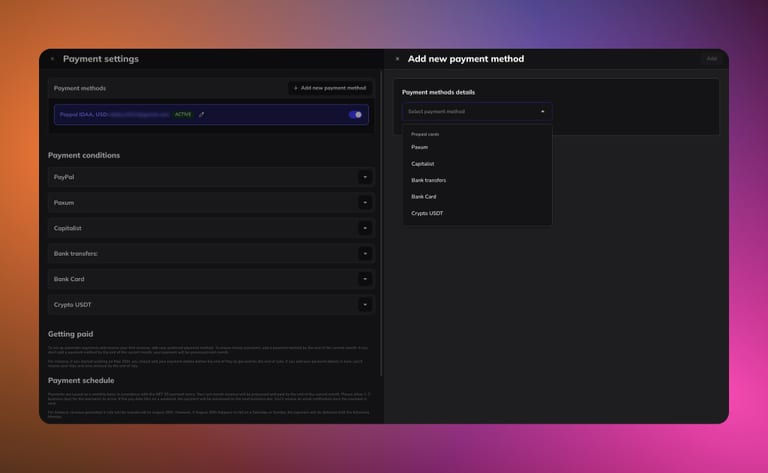Click the Getting paid heading
Image resolution: width=768 pixels, height=473 pixels.
point(71,334)
